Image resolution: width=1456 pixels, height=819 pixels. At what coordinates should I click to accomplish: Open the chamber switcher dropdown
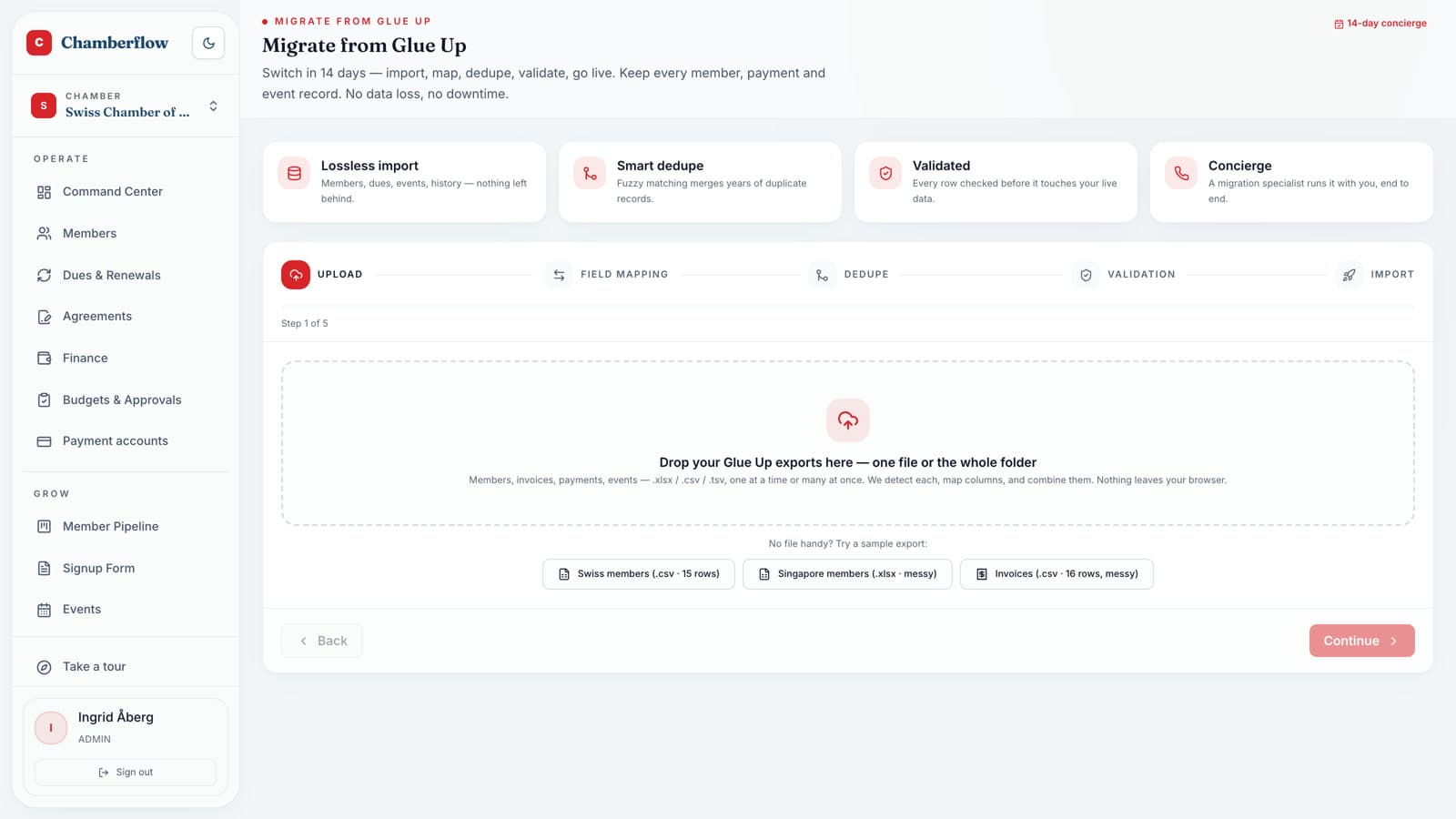point(125,106)
